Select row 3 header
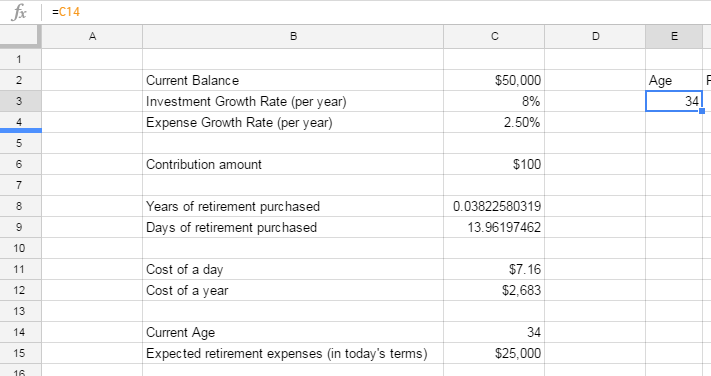The width and height of the screenshot is (711, 376). pos(20,101)
